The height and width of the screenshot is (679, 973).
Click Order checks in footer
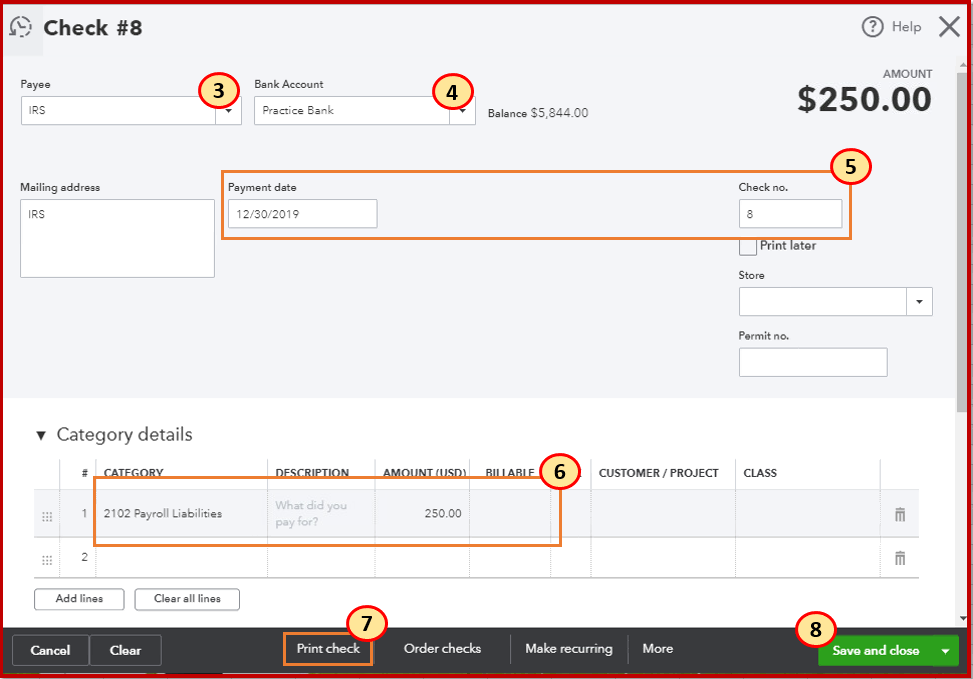click(x=442, y=649)
